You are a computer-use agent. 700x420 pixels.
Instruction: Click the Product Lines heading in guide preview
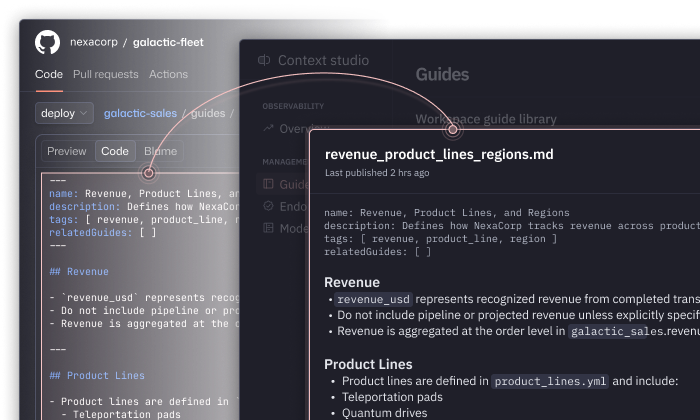point(368,364)
